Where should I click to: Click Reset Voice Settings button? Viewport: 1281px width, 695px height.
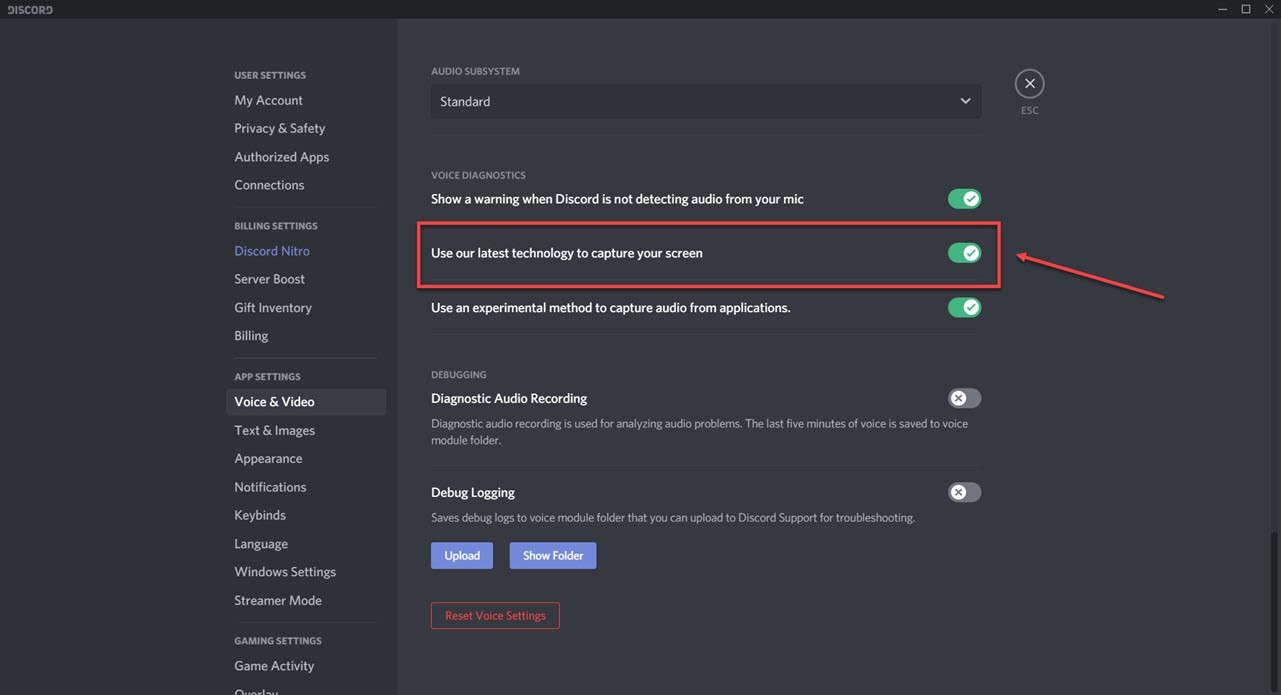(495, 615)
